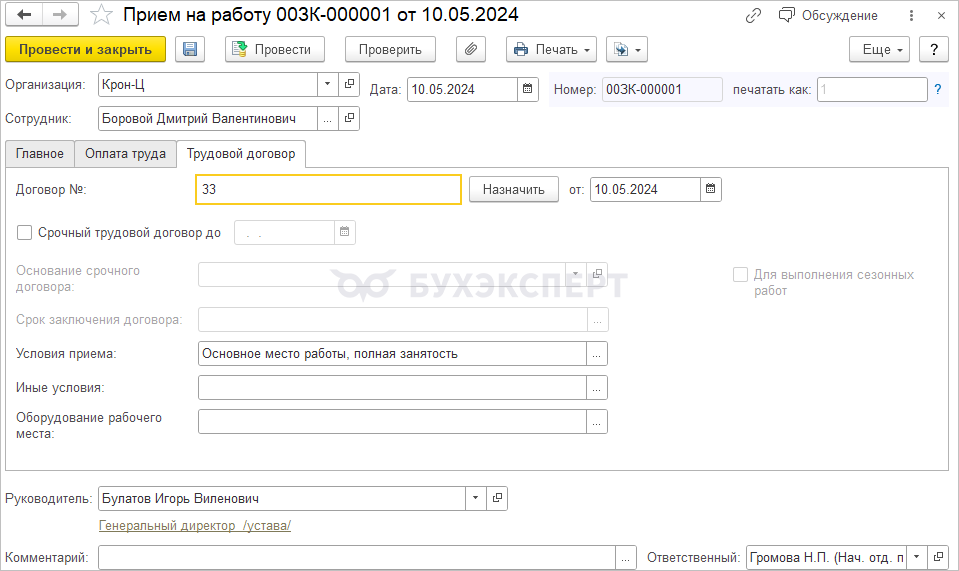Open the Печать dropdown menu

click(x=552, y=50)
